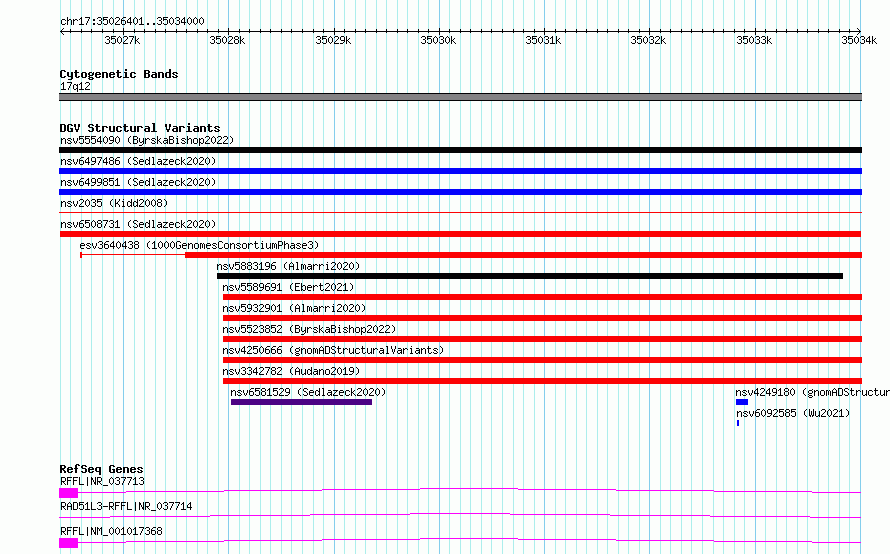Click the RefSeq Genes track heading

coord(101,469)
